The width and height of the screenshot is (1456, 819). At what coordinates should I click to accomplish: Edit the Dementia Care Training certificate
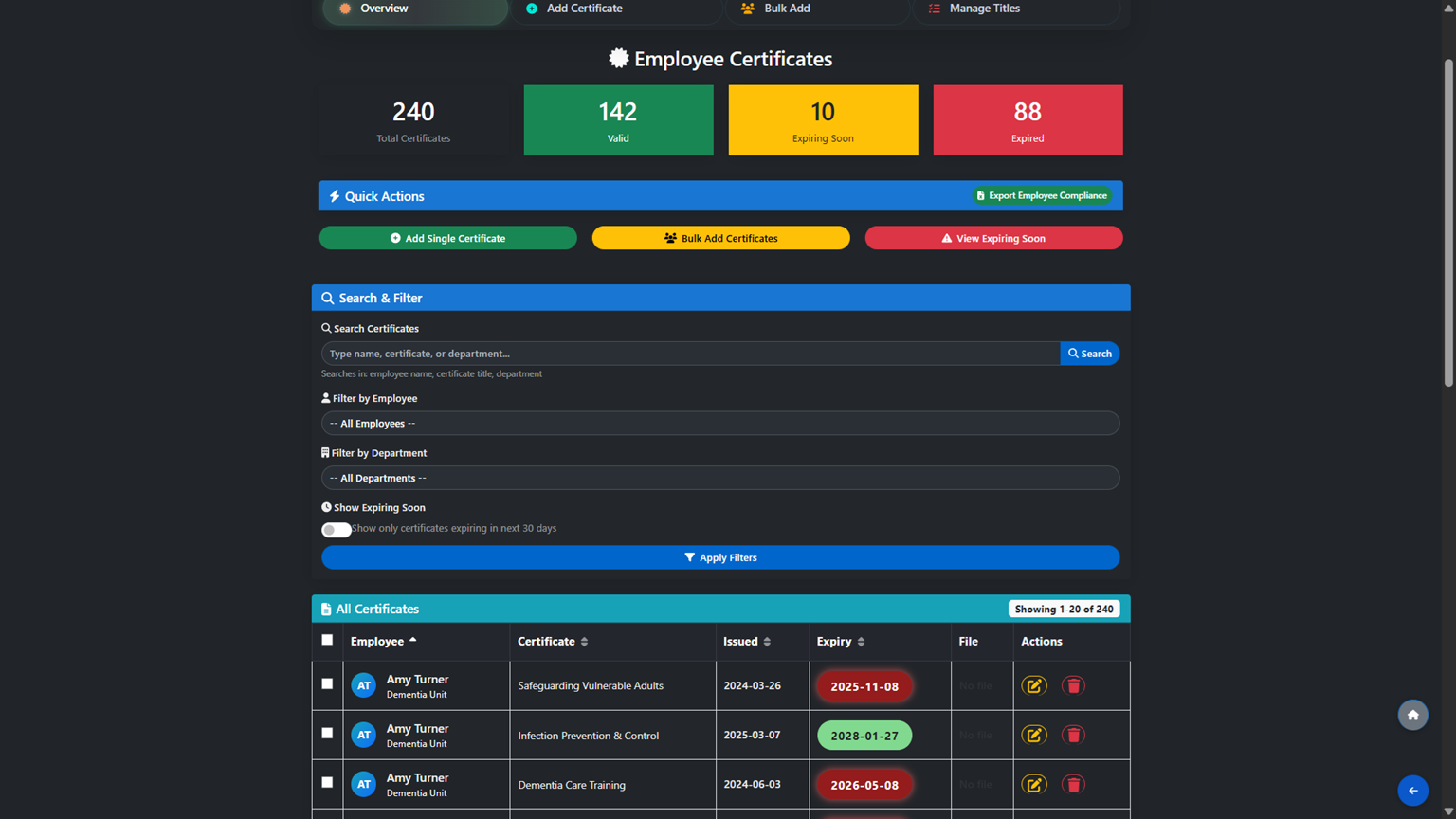tap(1034, 784)
